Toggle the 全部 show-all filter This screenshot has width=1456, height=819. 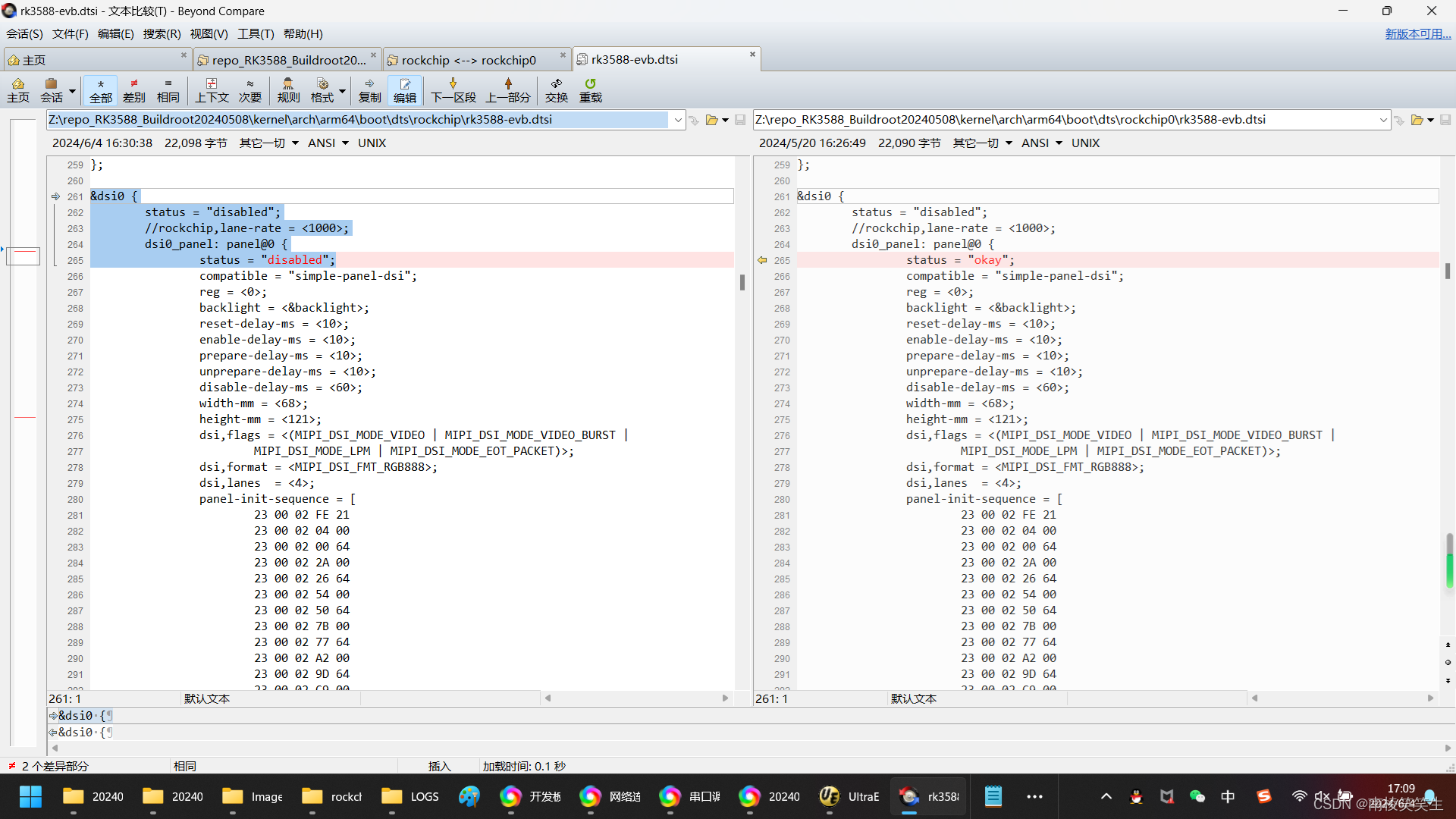tap(100, 89)
